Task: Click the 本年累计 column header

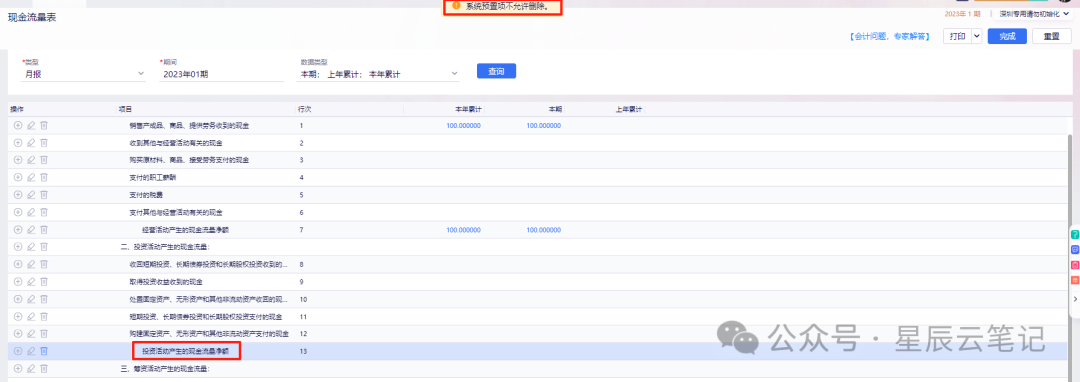Action: click(x=468, y=109)
